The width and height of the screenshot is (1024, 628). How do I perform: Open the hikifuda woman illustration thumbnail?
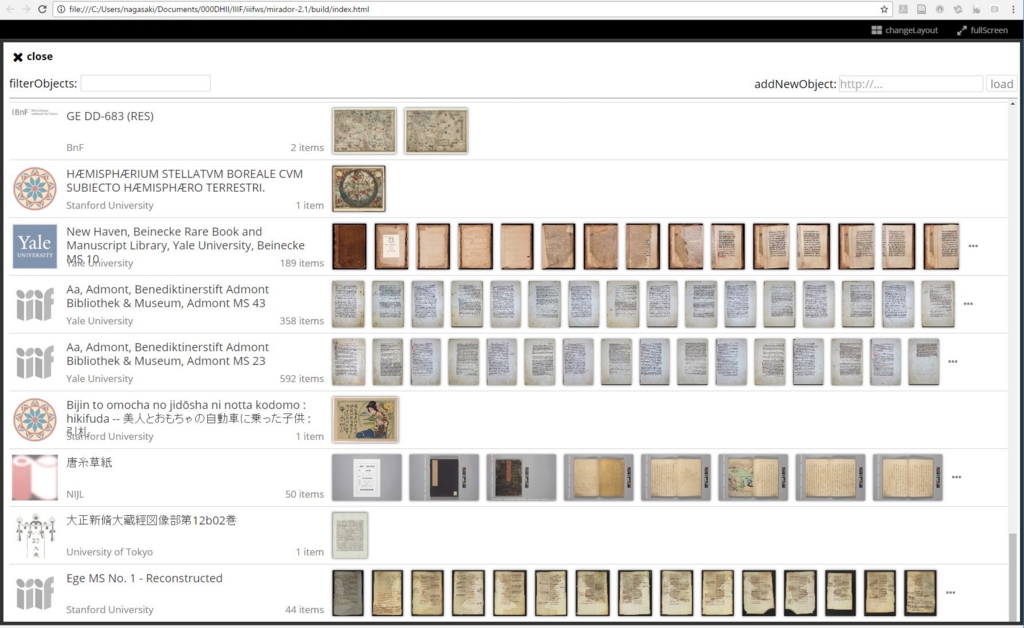pos(365,420)
